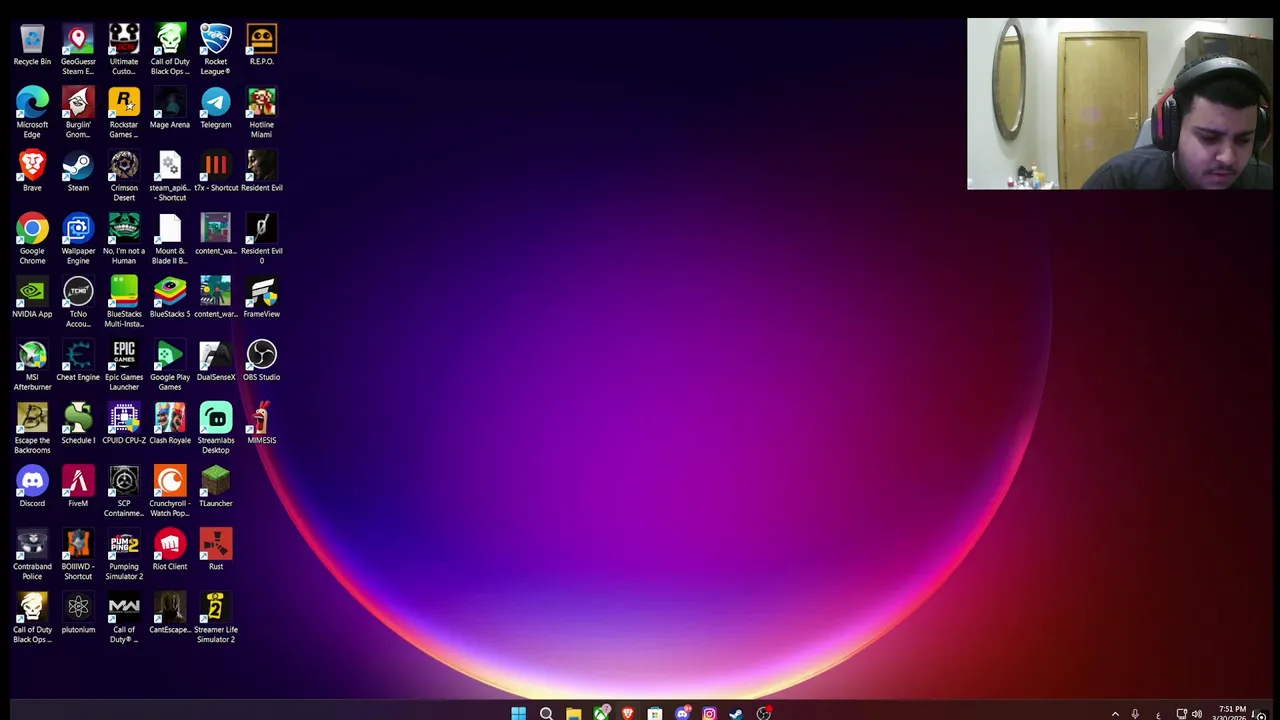Launch TLauncher Minecraft shortcut
The image size is (1280, 720).
point(216,487)
